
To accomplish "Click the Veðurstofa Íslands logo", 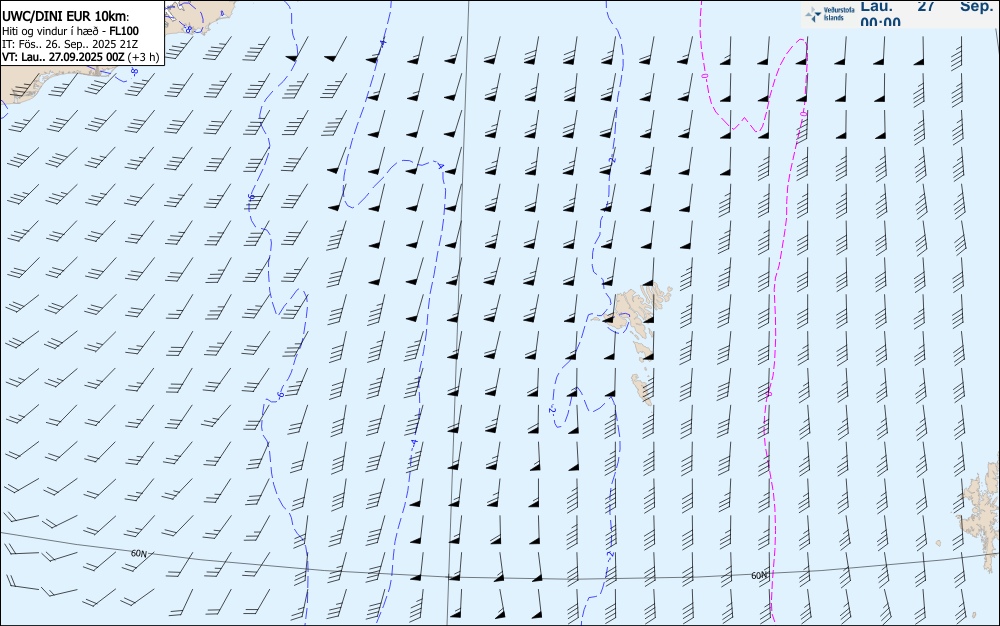I will pos(830,14).
